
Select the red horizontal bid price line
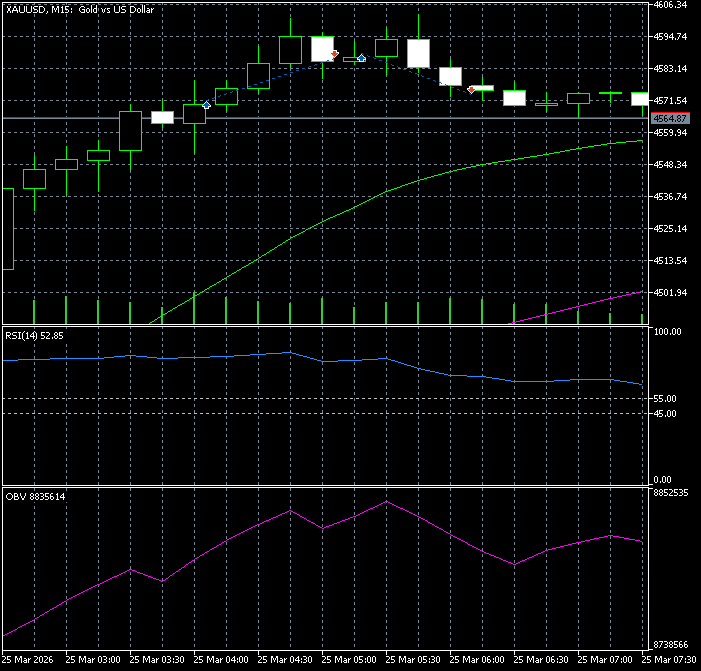coord(325,118)
